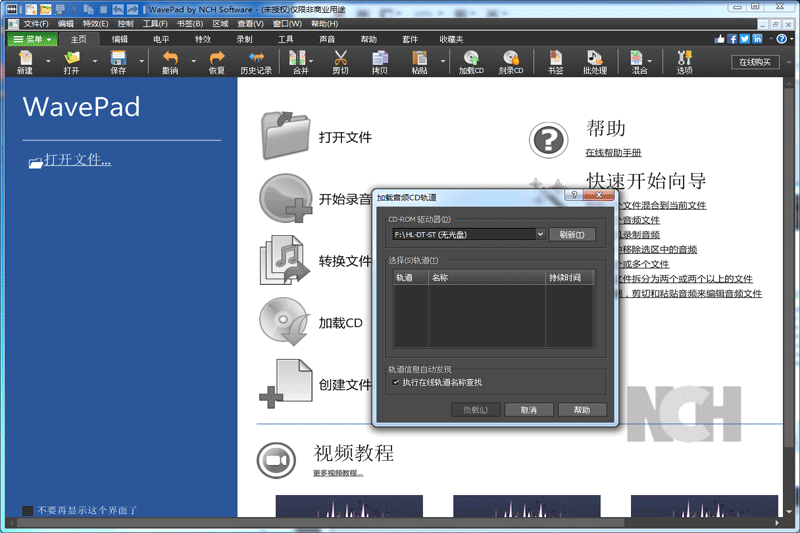Open the CD-ROM 驱动器 drive dropdown

540,234
